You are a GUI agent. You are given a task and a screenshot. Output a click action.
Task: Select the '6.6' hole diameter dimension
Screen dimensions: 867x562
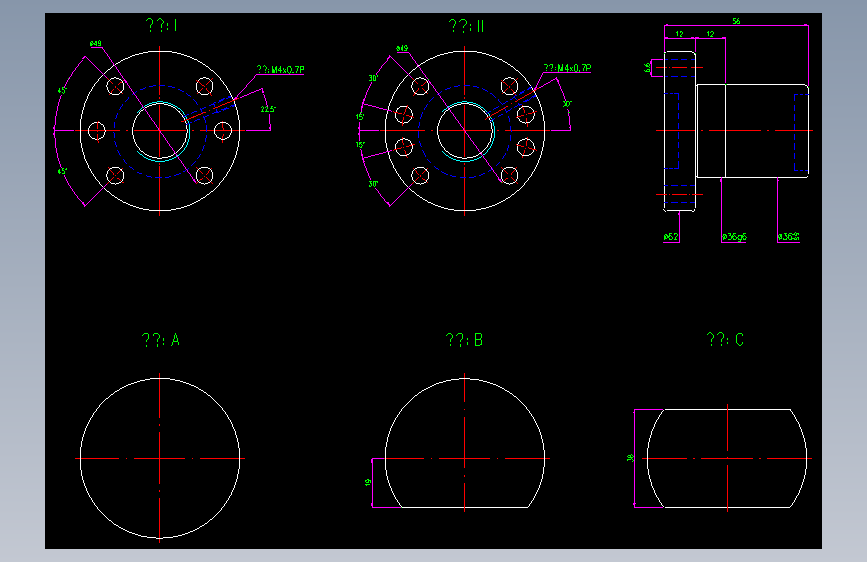(647, 67)
